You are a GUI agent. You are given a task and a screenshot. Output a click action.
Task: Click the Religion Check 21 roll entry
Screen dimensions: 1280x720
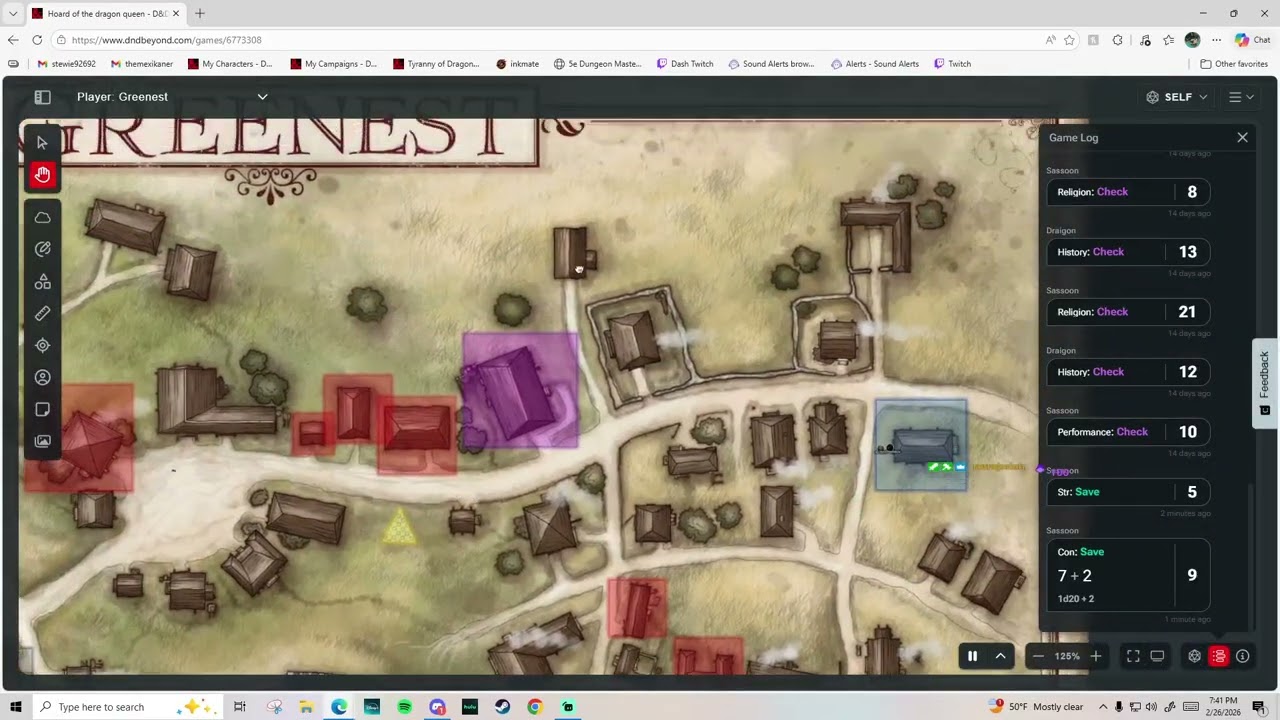click(x=1128, y=312)
